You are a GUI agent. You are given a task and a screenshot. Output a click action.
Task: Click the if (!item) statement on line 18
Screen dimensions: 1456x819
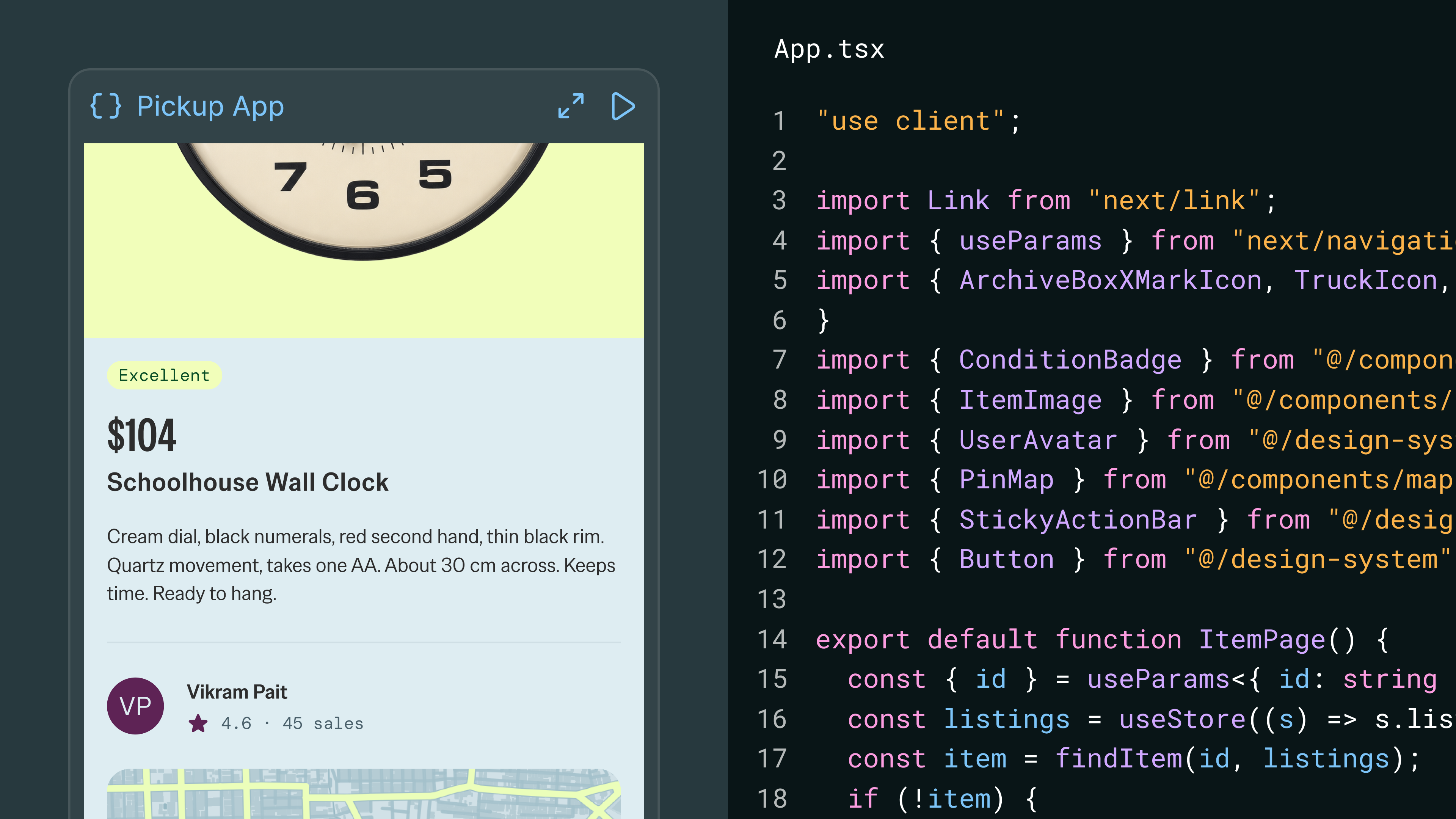click(x=943, y=799)
